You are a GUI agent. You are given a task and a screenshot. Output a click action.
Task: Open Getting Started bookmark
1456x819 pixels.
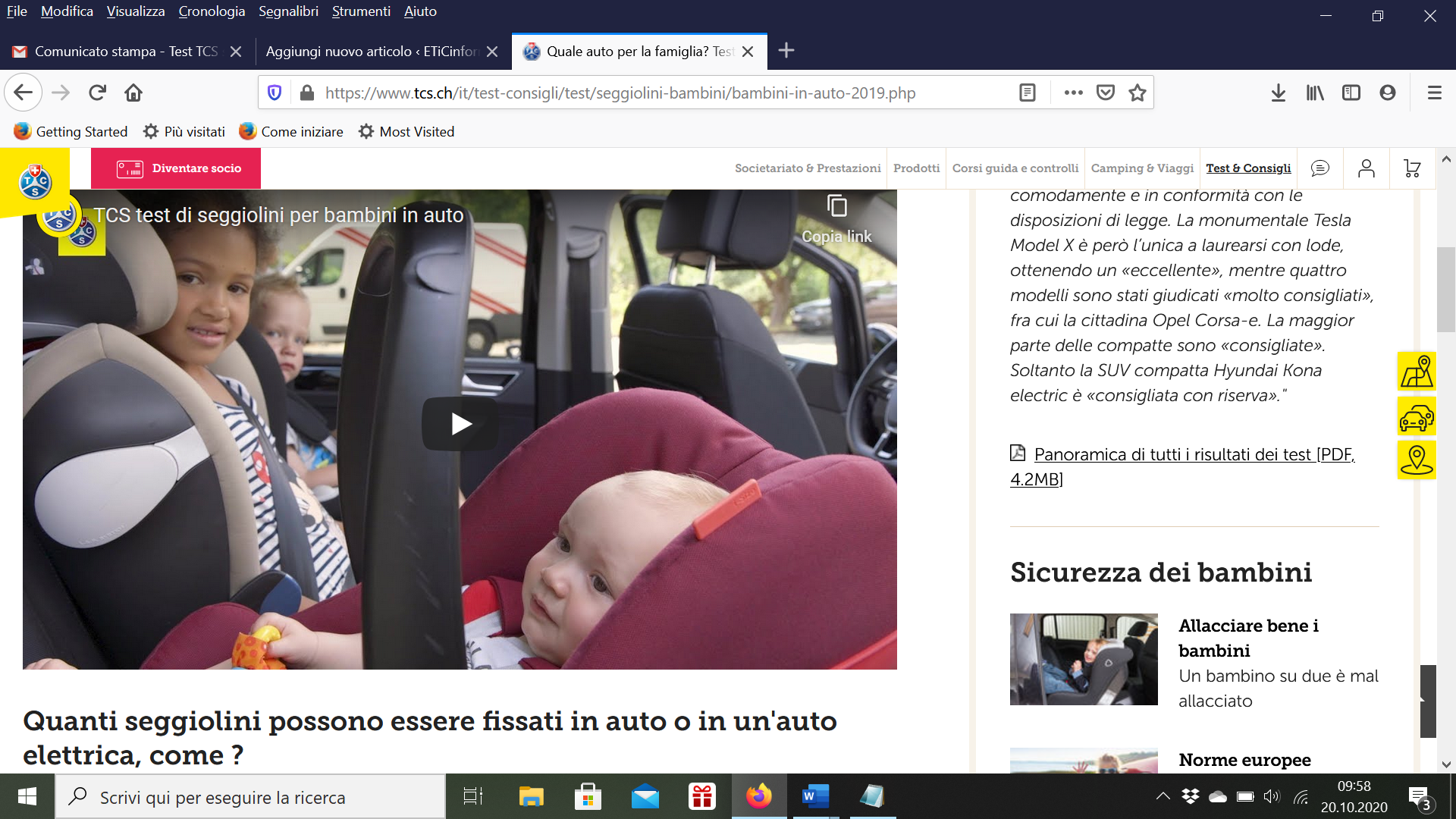pos(71,131)
